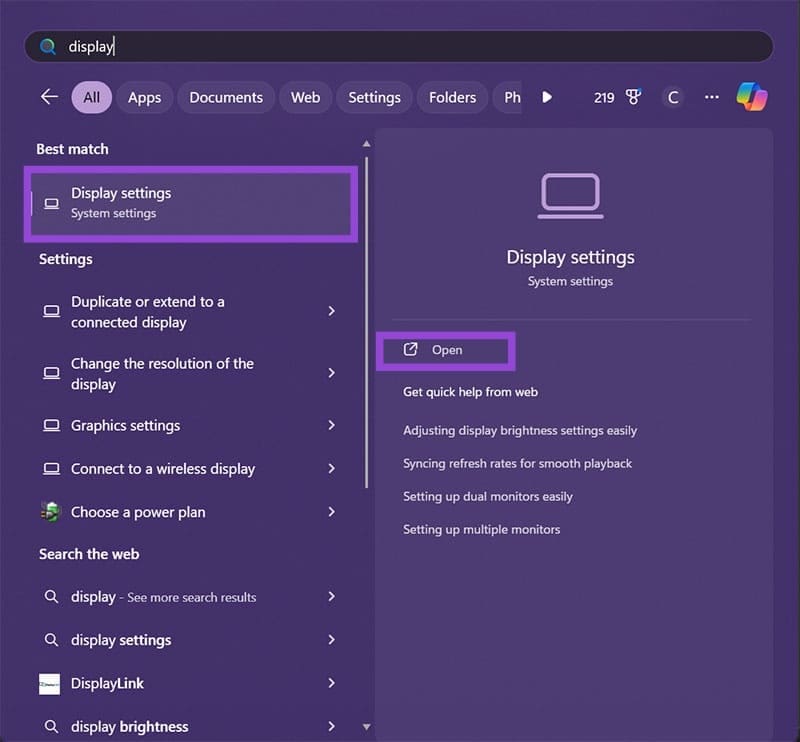Viewport: 800px width, 742px height.
Task: Switch to the Apps filter tab
Action: click(145, 97)
